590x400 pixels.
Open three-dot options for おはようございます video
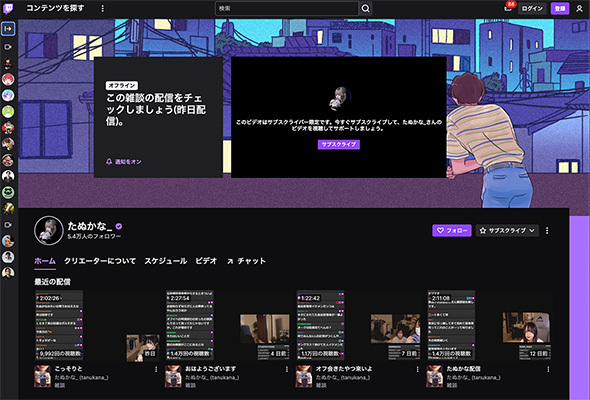(287, 370)
